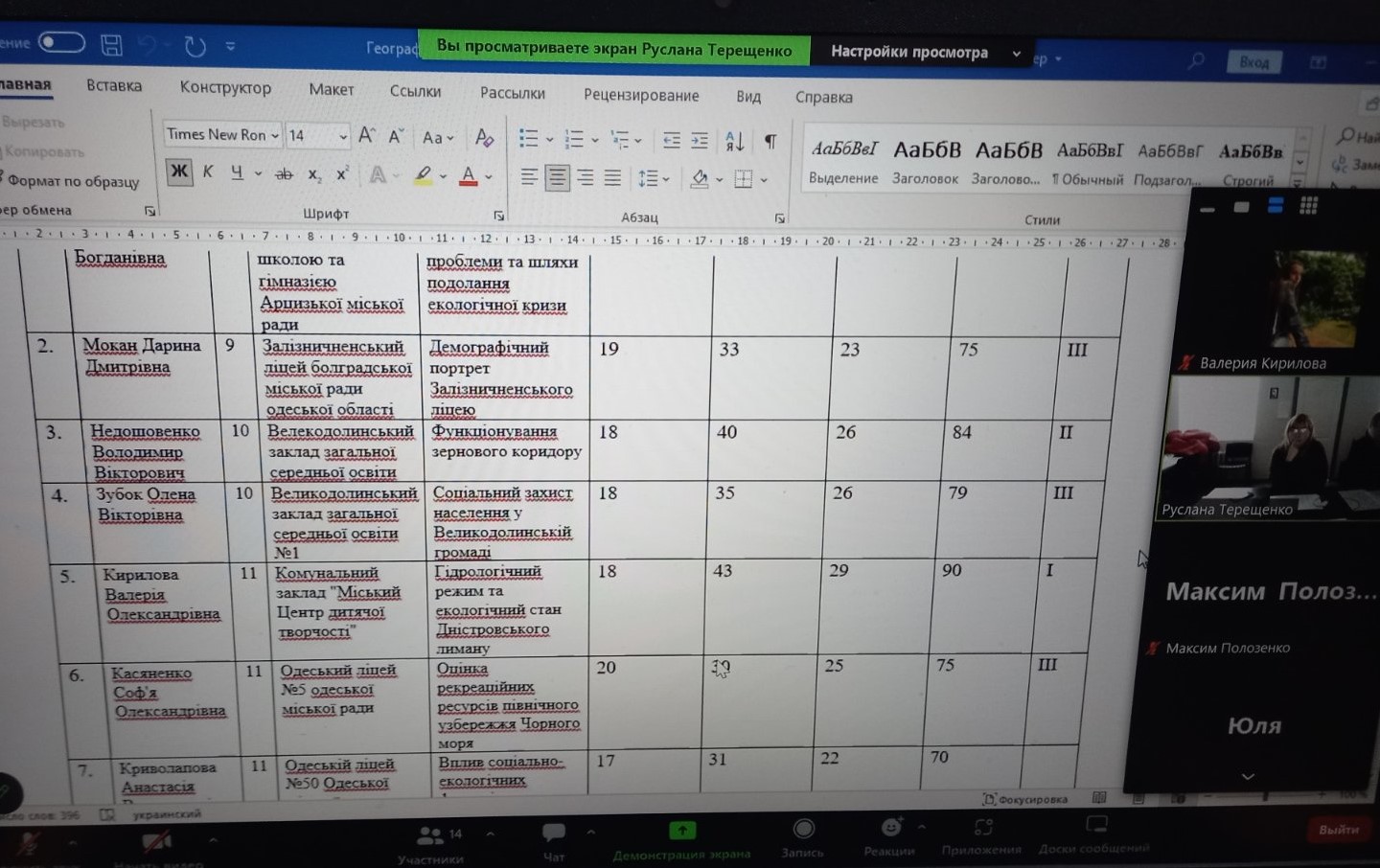Screen dimensions: 1380x868
Task: Show paragraph marks with pilcrow icon
Action: 770,142
